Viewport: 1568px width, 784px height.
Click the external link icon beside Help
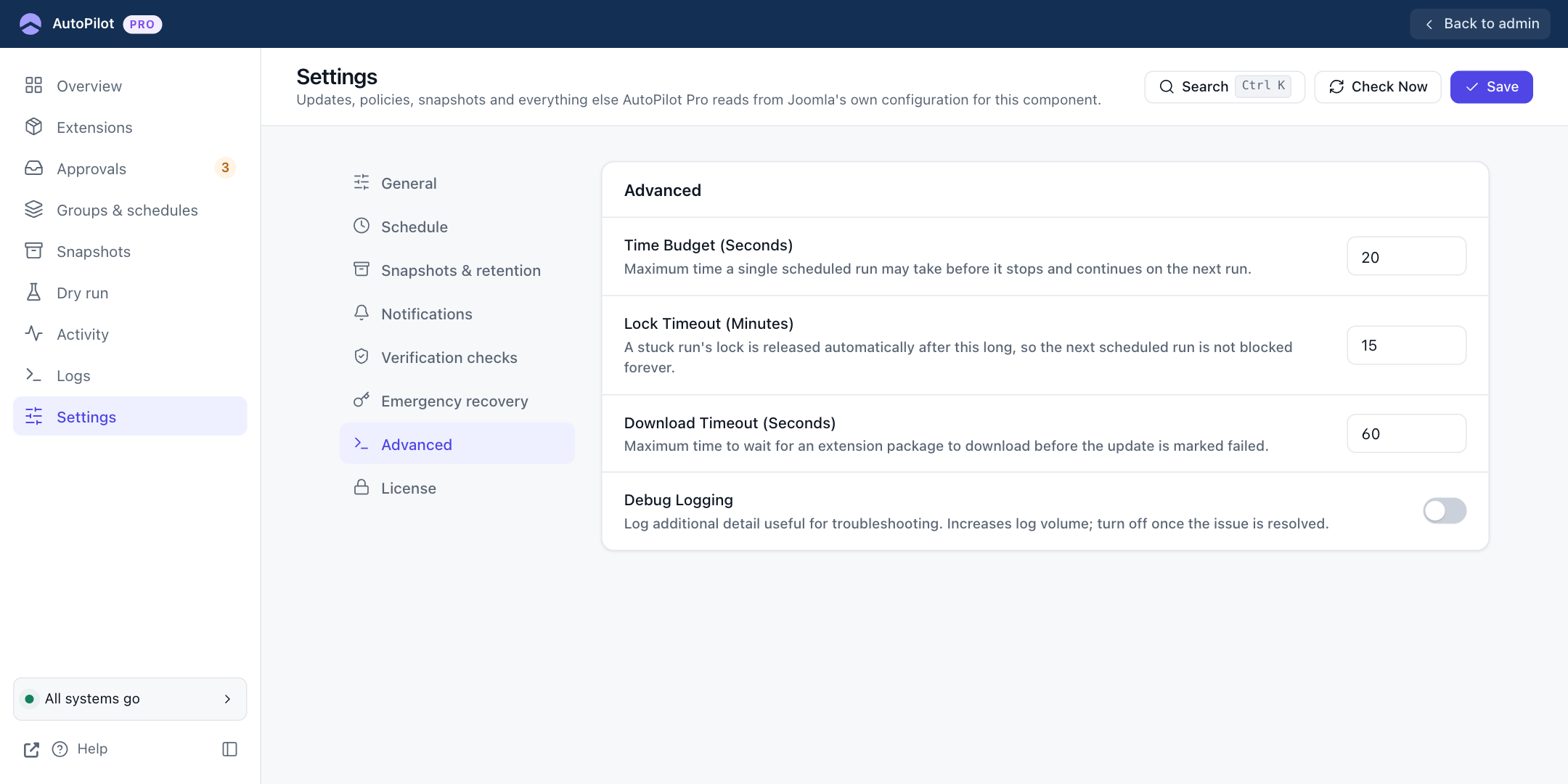click(31, 749)
